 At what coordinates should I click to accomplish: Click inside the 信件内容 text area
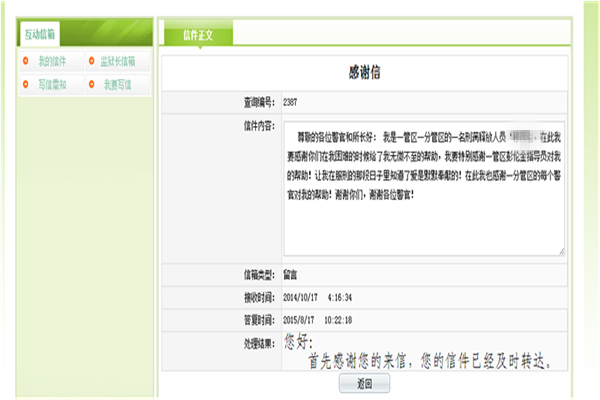[424, 188]
